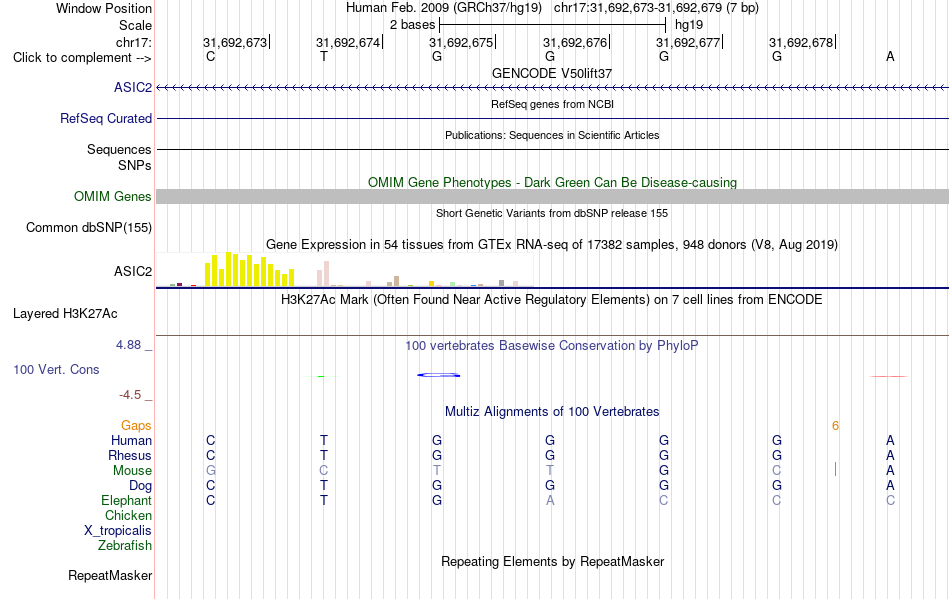Click the Gaps row label
950x599 pixels.
pos(136,426)
